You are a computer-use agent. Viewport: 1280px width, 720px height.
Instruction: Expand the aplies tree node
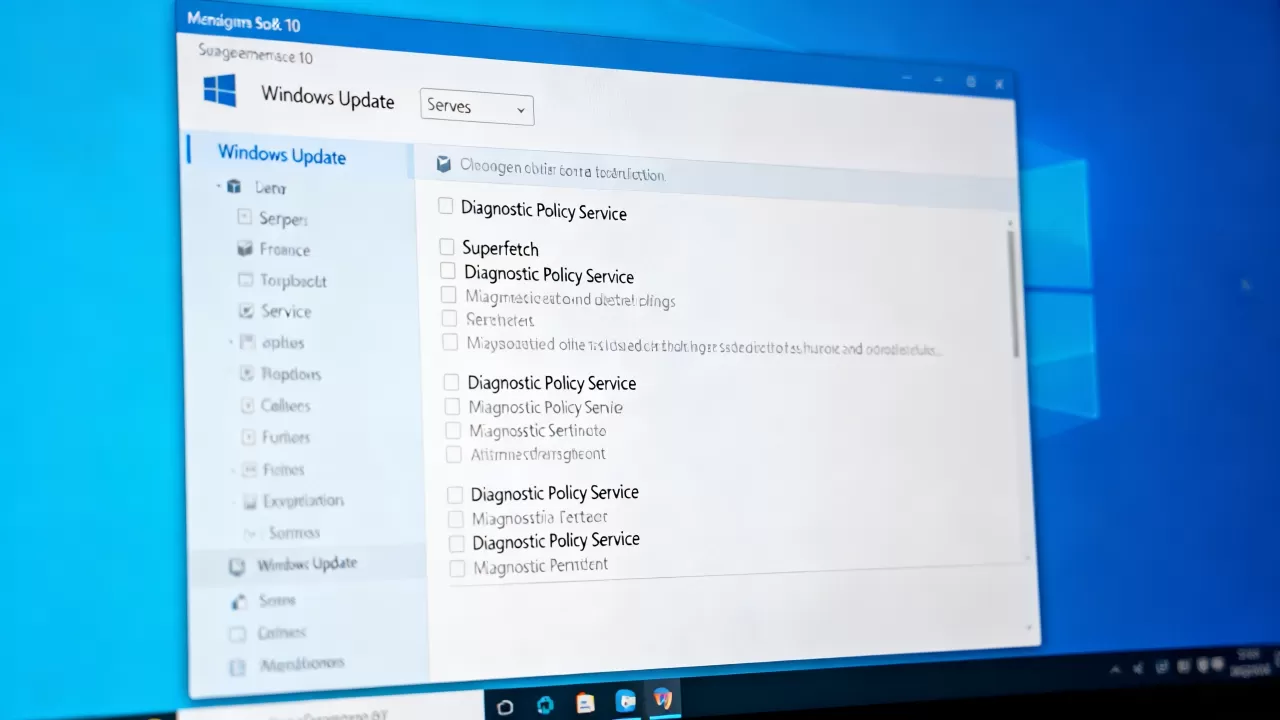point(231,342)
